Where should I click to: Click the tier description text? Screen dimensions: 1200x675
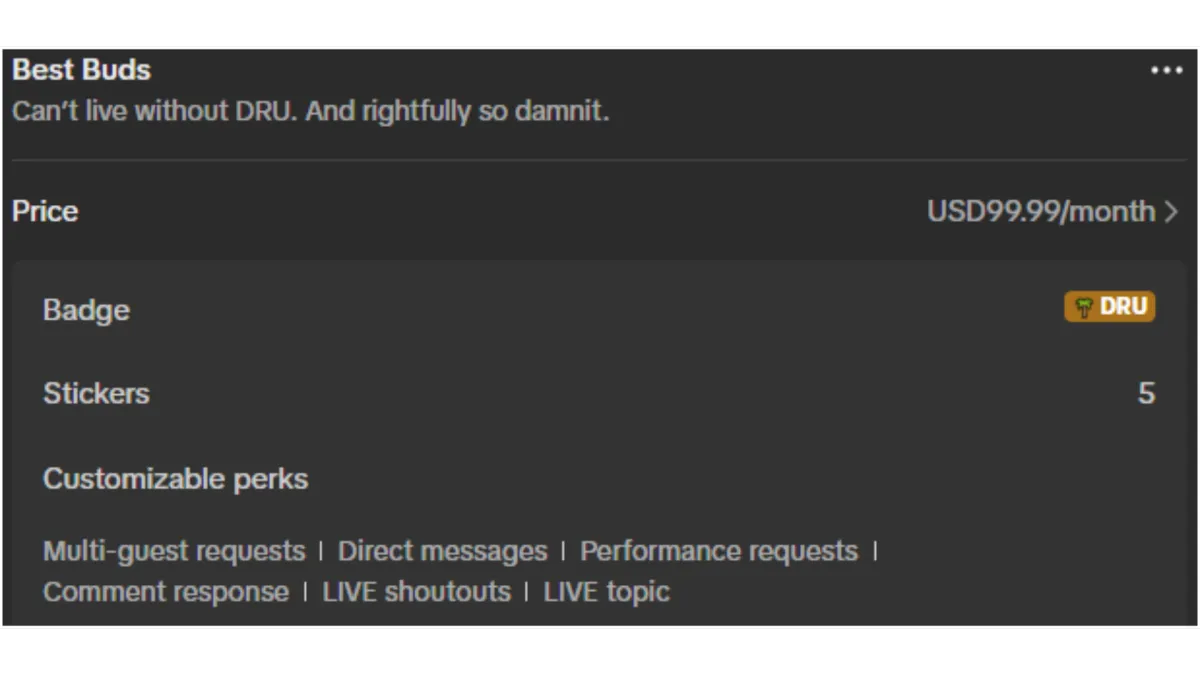pos(310,110)
